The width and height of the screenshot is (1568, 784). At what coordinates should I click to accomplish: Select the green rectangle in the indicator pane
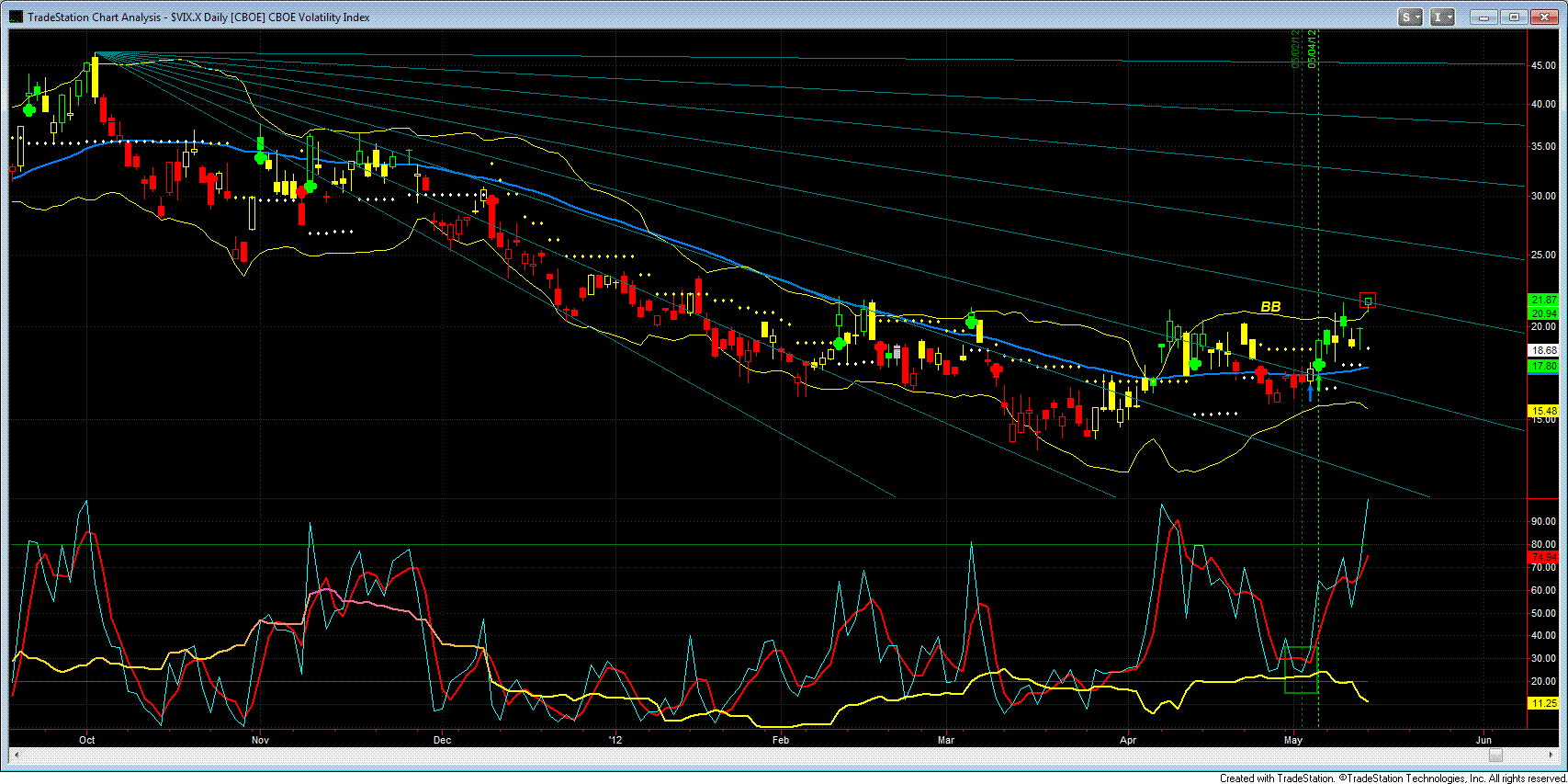coord(1301,670)
